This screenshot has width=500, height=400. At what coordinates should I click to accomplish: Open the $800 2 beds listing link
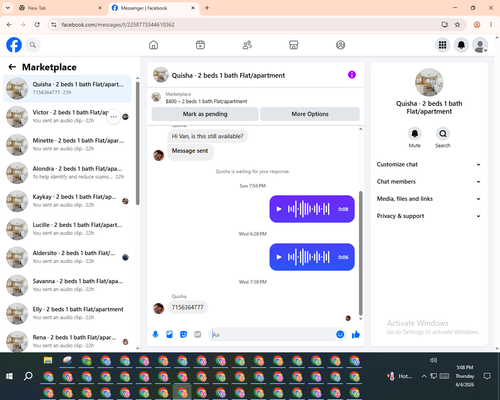coord(206,101)
